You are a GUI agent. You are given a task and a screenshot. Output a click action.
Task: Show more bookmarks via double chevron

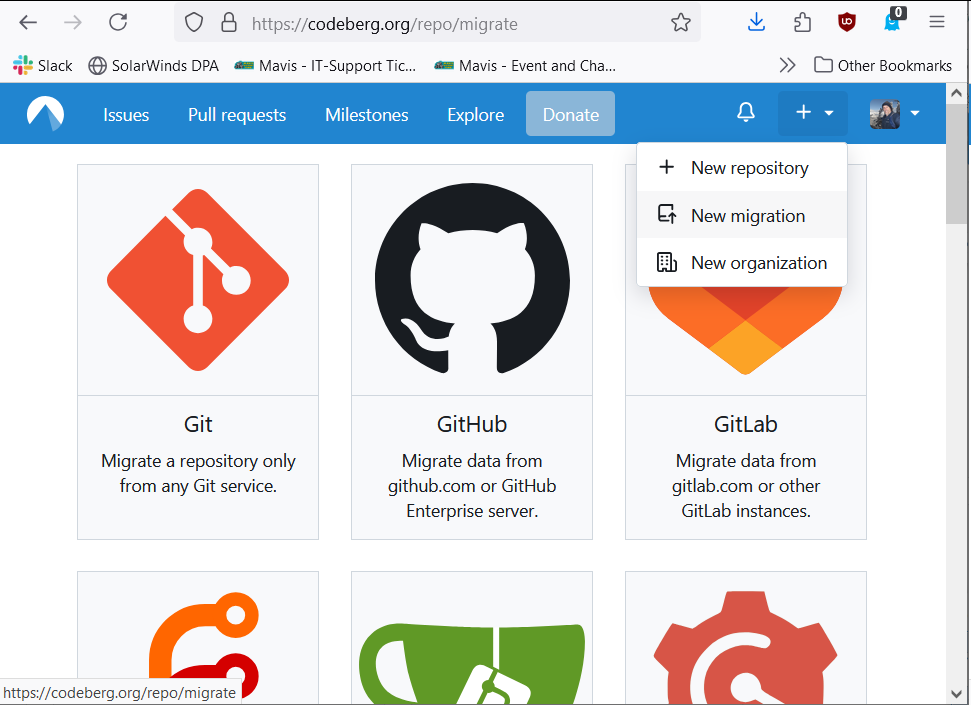point(787,66)
